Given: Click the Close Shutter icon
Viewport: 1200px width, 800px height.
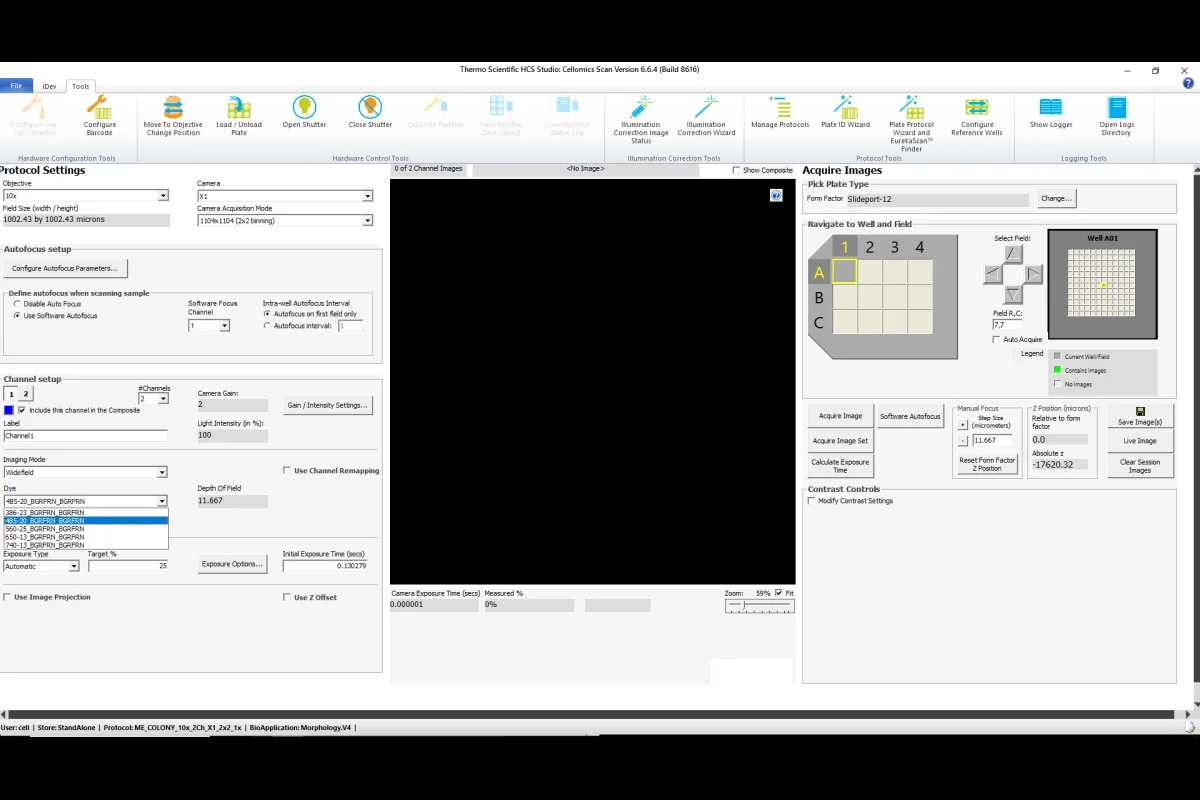Looking at the screenshot, I should (x=370, y=108).
